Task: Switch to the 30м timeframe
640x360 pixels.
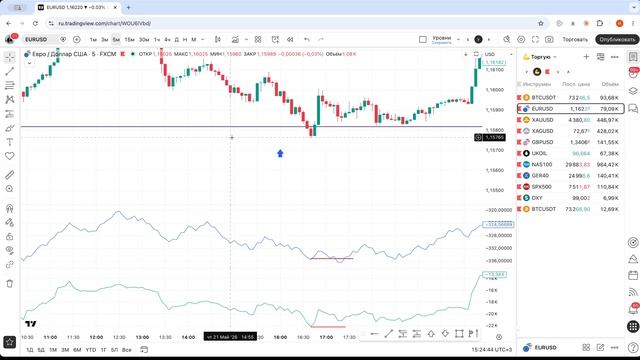Action: pos(144,40)
